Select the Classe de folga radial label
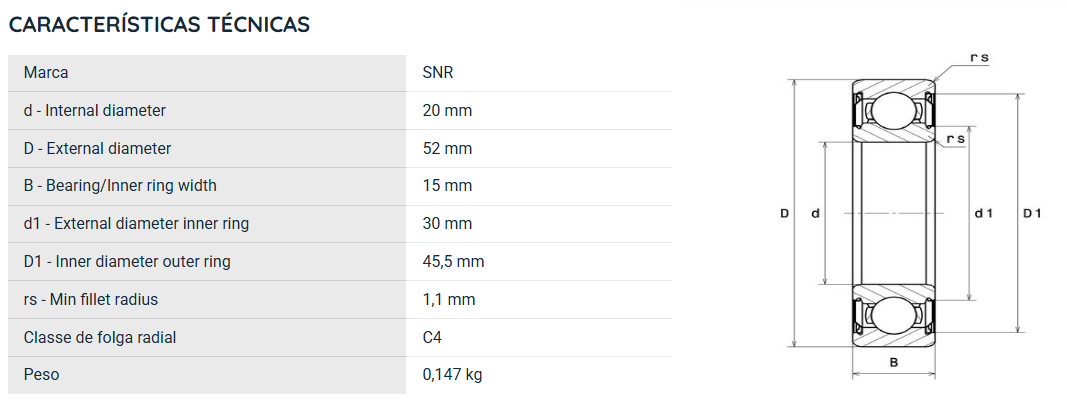Screen dimensions: 1067x418 tap(100, 338)
